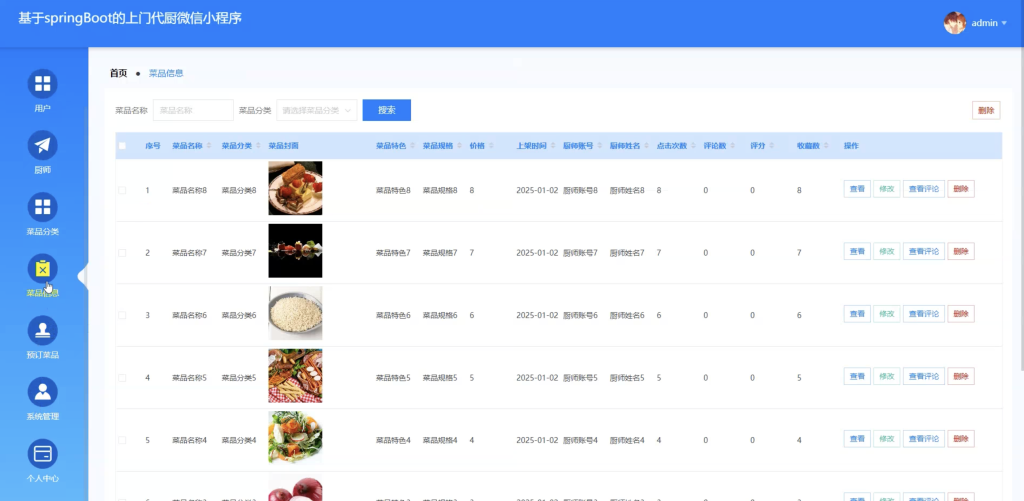Sort by 价格 column arrows
Screen dimensions: 1024x501
[491, 146]
